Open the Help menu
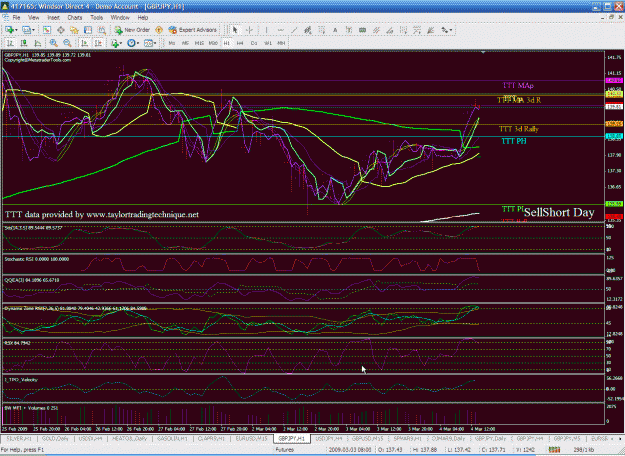The width and height of the screenshot is (625, 456). (143, 18)
